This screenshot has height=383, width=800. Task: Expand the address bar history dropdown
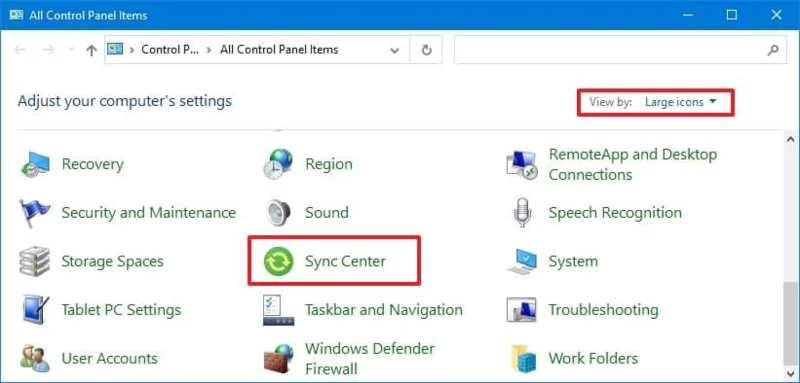[x=394, y=50]
